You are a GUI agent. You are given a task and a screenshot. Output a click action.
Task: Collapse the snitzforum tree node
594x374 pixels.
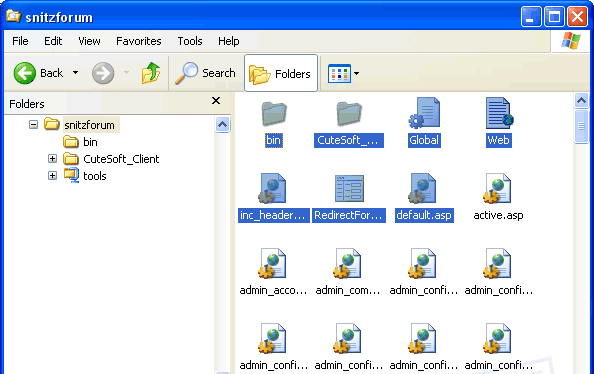33,124
